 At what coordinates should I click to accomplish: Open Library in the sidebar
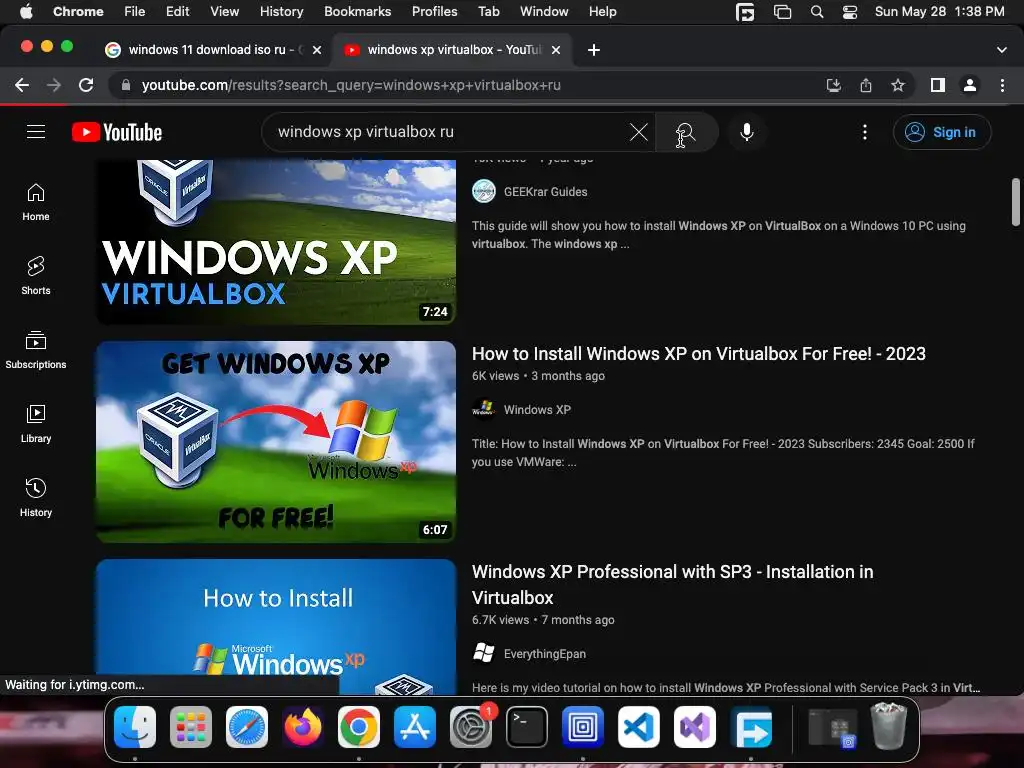pos(36,423)
